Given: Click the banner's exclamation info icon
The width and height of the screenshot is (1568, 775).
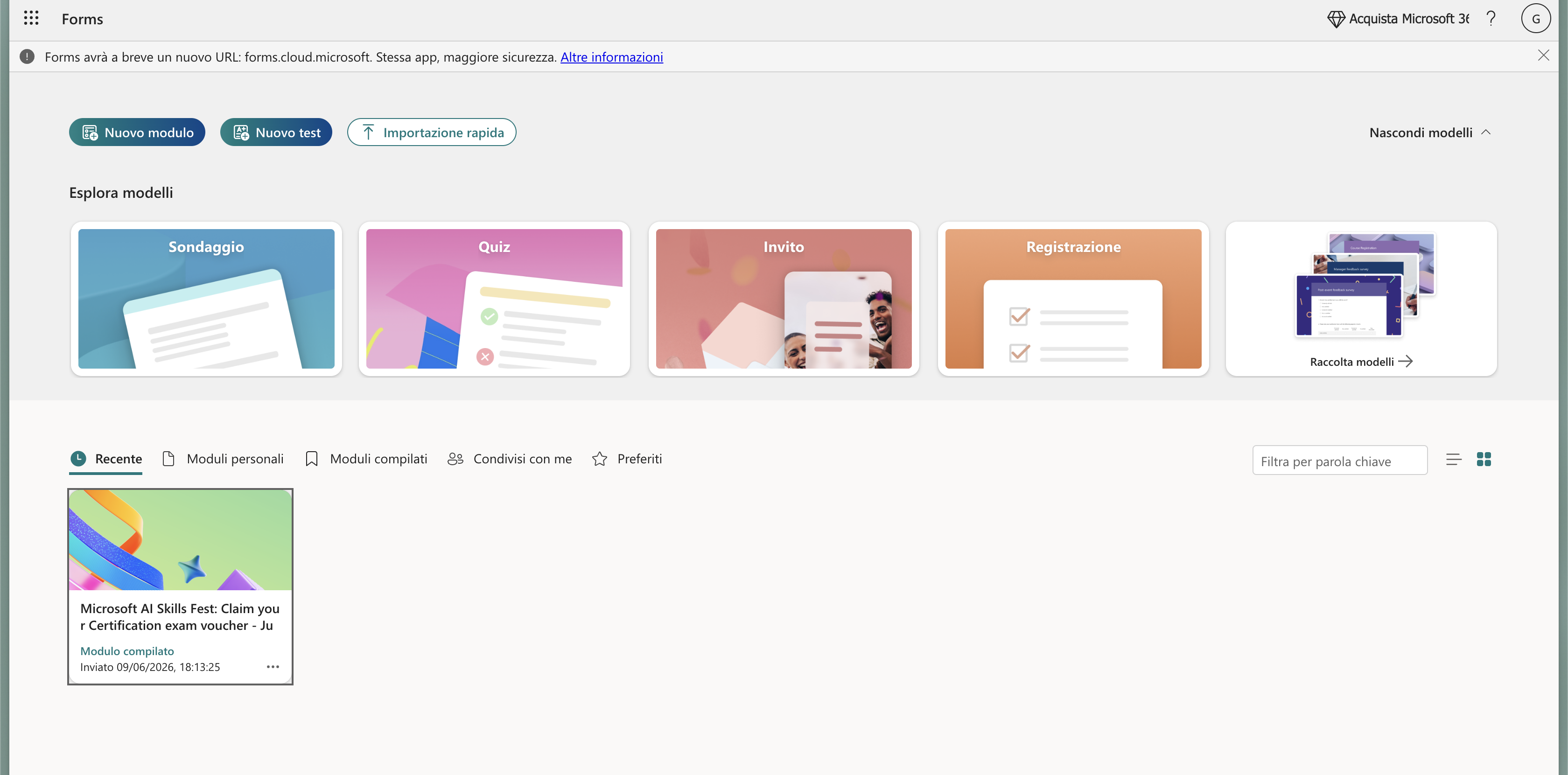Looking at the screenshot, I should coord(28,56).
